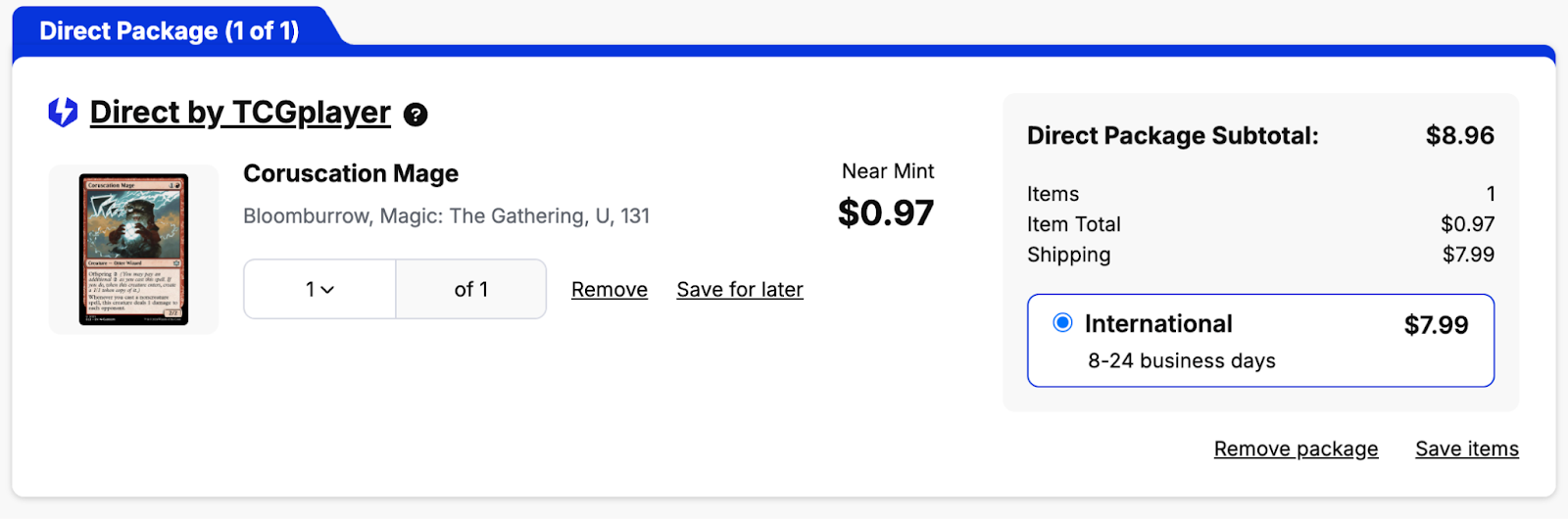Select the Direct Package (1 of 1) tab
The image size is (1568, 519).
click(x=170, y=30)
